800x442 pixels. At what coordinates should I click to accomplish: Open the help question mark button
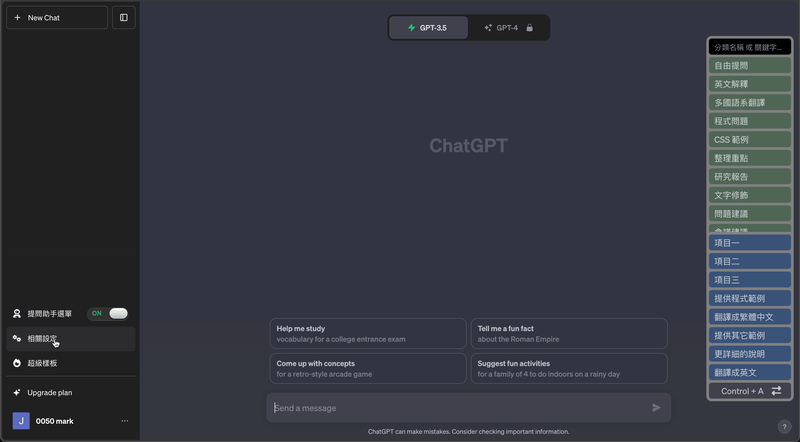784,427
